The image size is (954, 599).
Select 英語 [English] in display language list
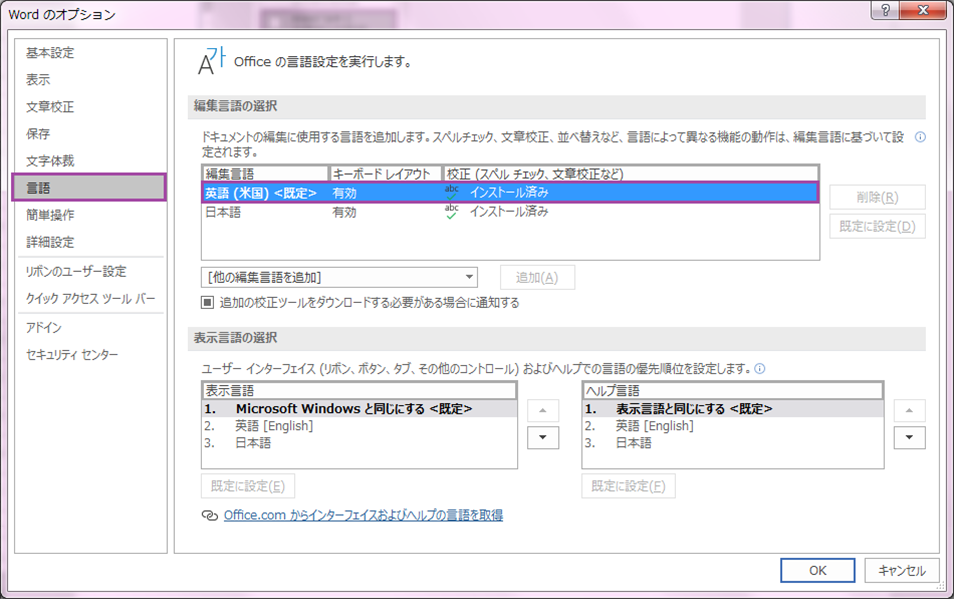coord(274,426)
